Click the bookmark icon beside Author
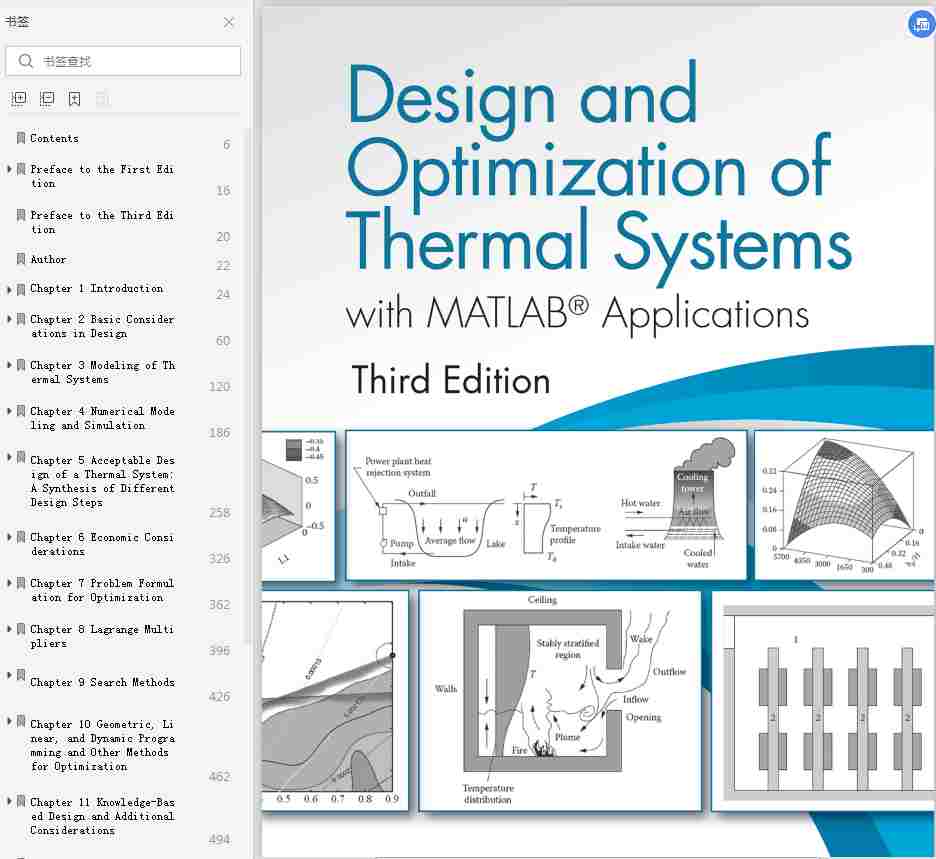The width and height of the screenshot is (936, 859). pyautogui.click(x=21, y=259)
